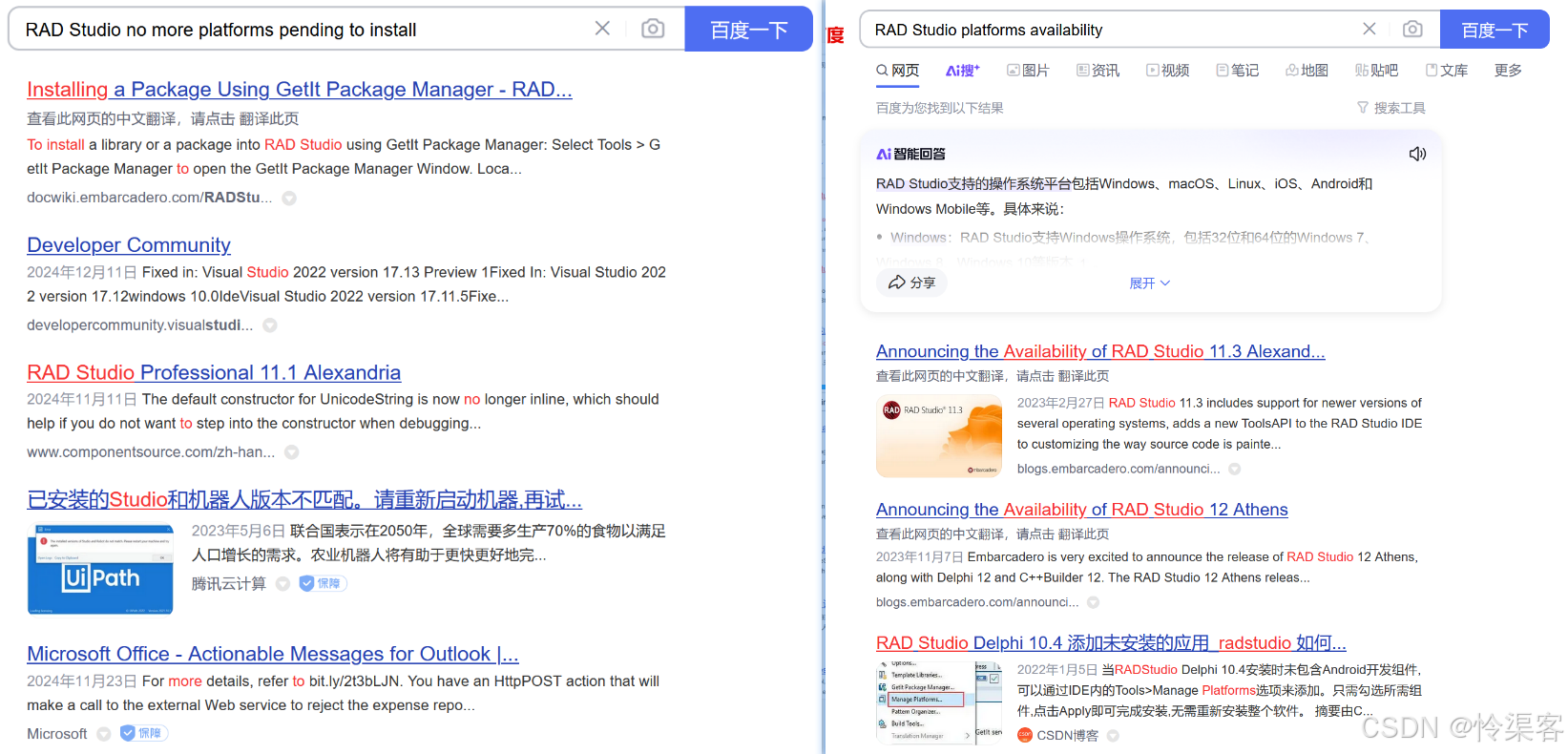Click 翻译此页 under the GetIt Package Manager result
The image size is (1568, 754).
click(x=269, y=118)
